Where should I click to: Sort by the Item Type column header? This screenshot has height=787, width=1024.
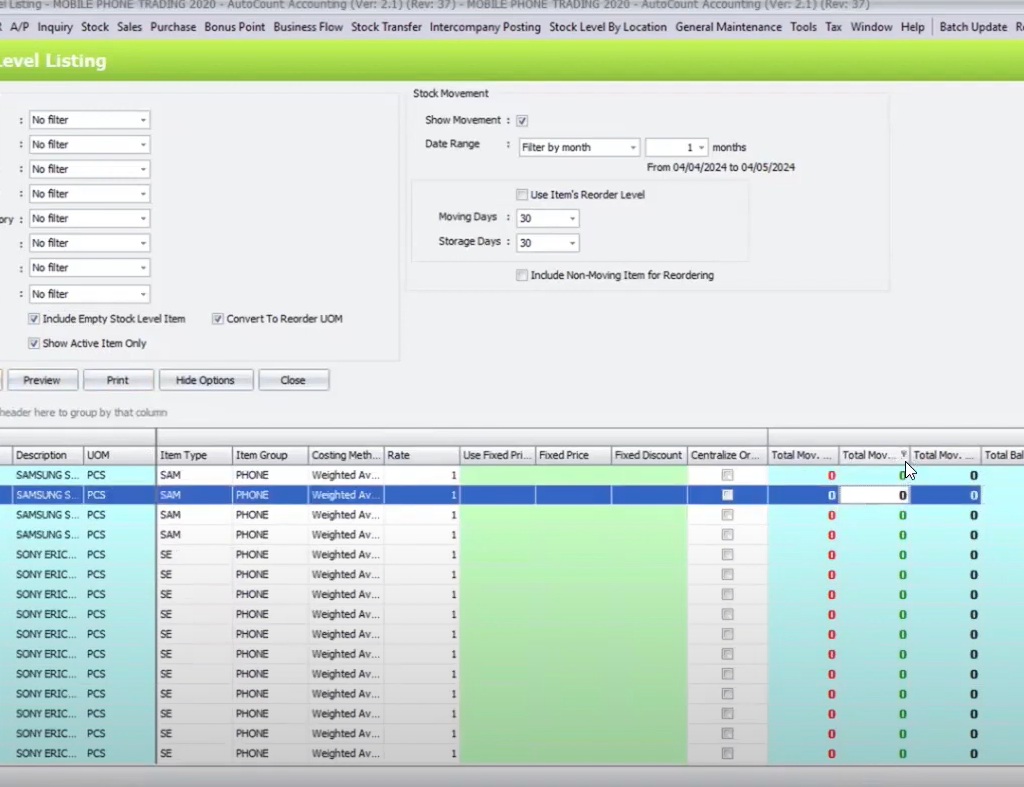pyautogui.click(x=194, y=455)
